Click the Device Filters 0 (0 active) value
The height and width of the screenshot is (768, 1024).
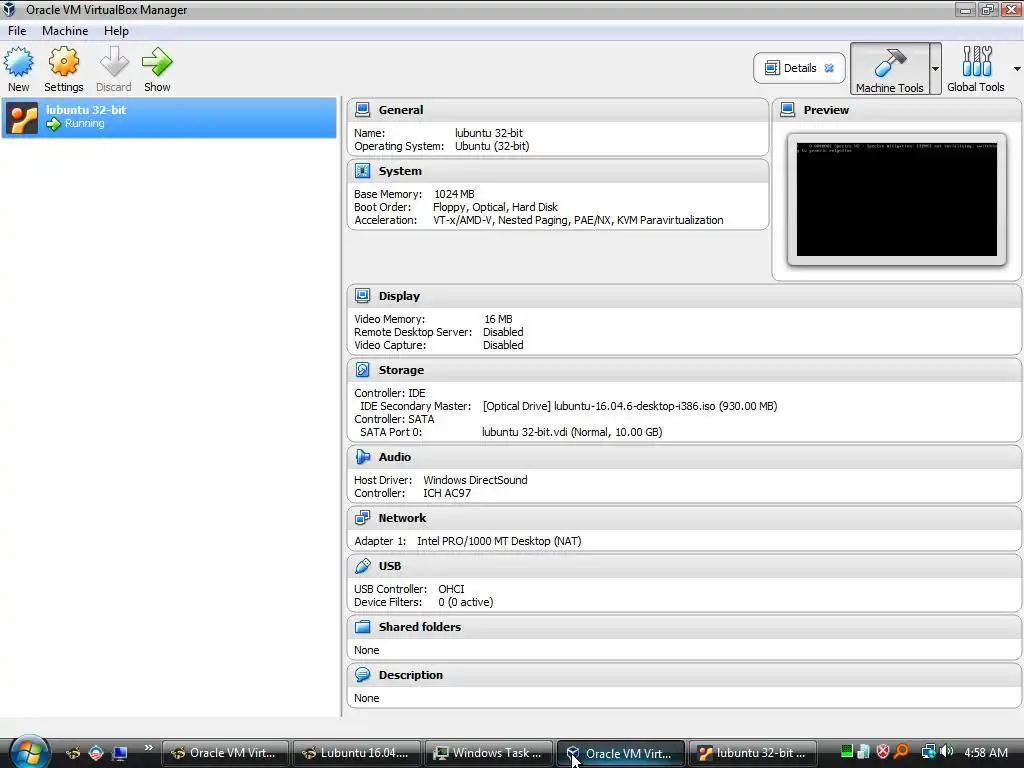[x=466, y=602]
